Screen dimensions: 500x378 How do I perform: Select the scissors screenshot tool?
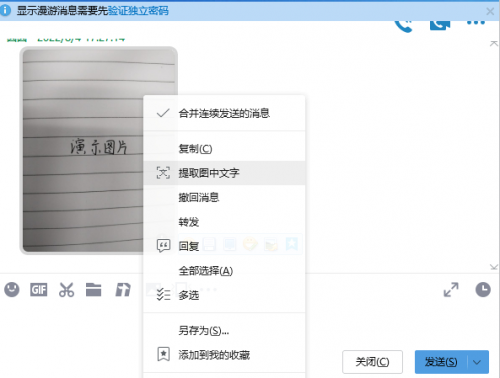coord(66,290)
